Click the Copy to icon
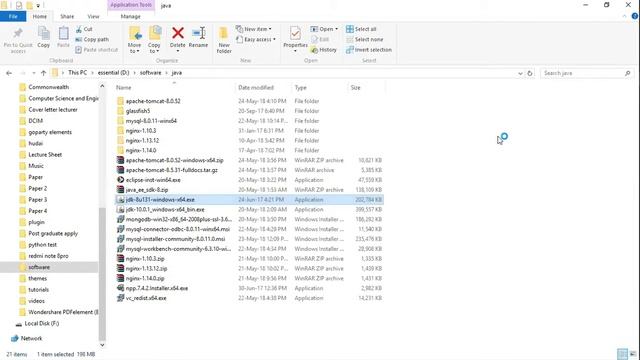 [x=154, y=33]
